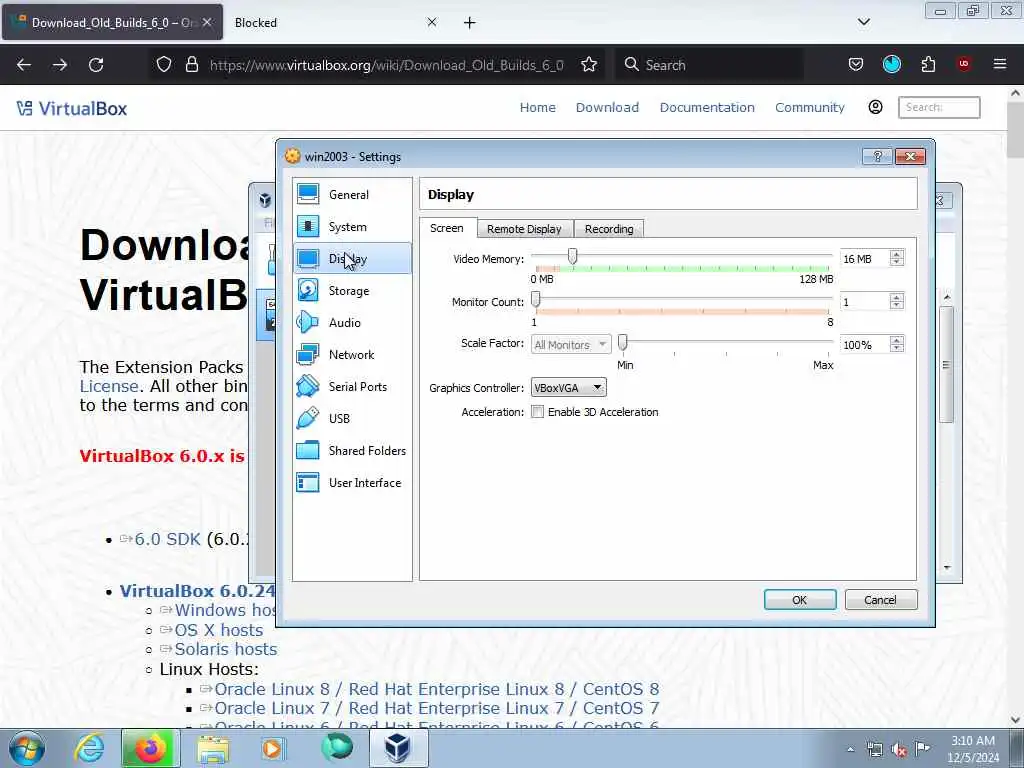The image size is (1024, 768).
Task: Select Serial Ports plug icon
Action: [x=308, y=386]
